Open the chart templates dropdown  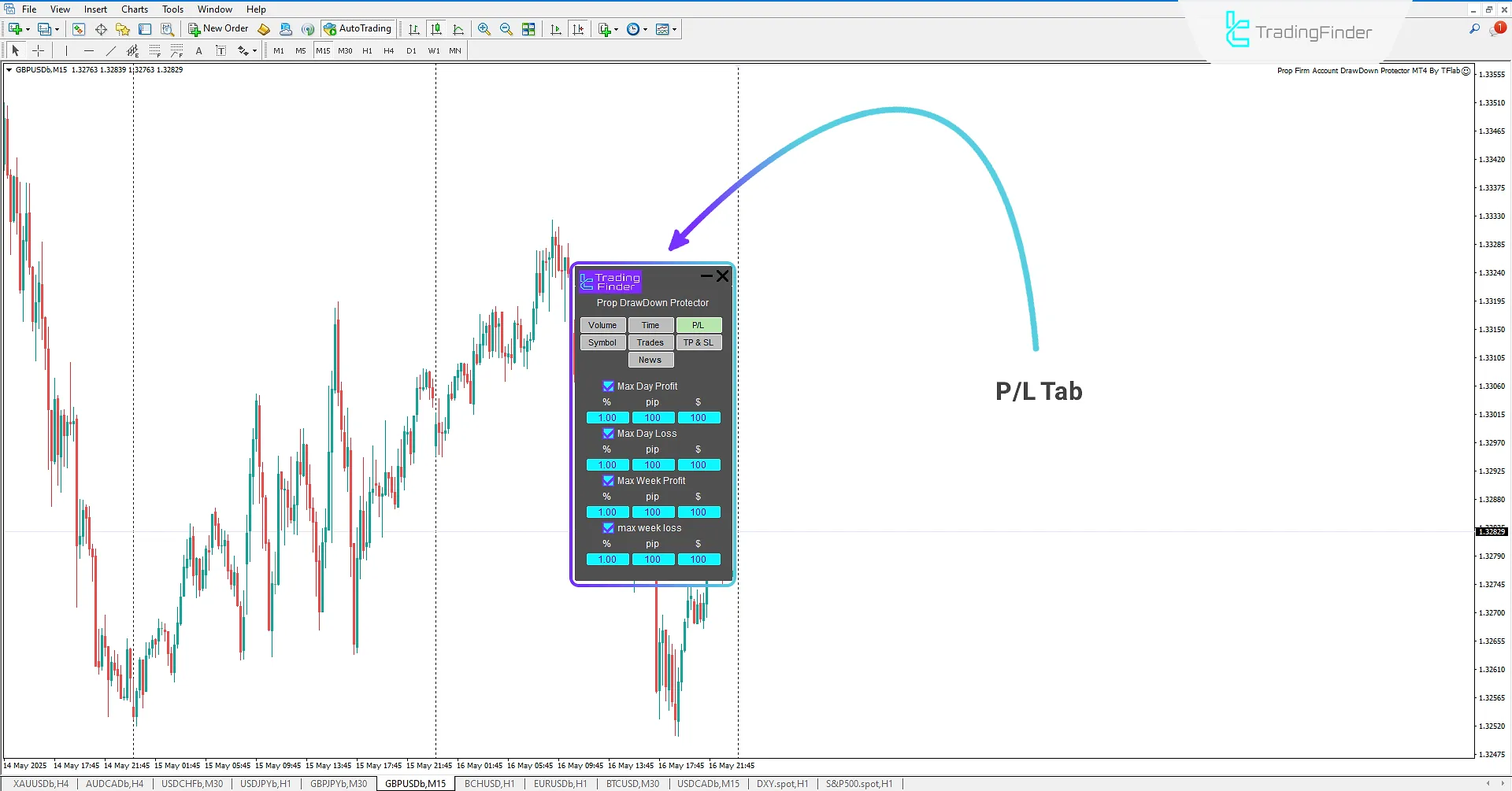pyautogui.click(x=676, y=29)
